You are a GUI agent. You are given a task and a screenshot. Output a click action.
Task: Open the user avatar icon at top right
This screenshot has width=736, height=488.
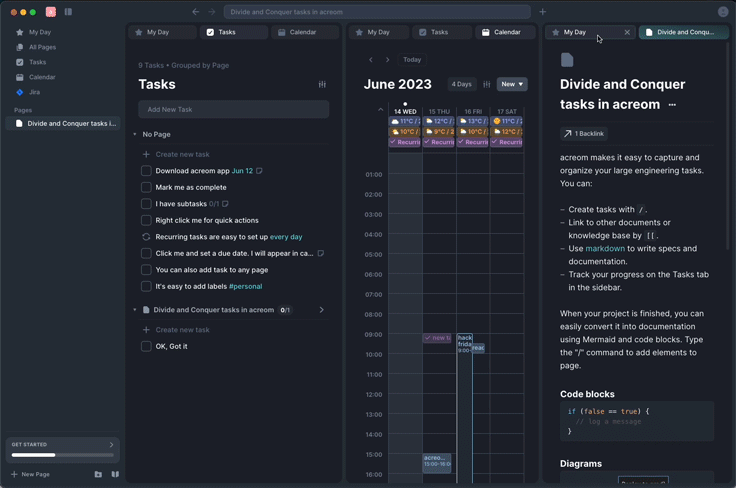click(723, 12)
